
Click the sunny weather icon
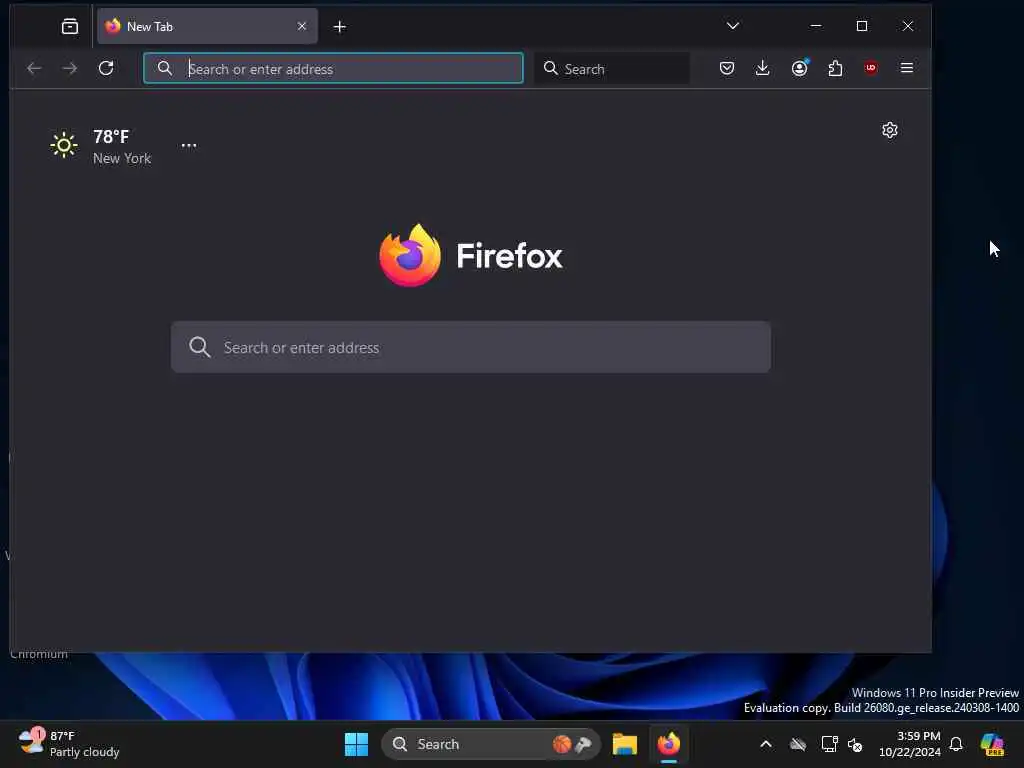[x=63, y=145]
